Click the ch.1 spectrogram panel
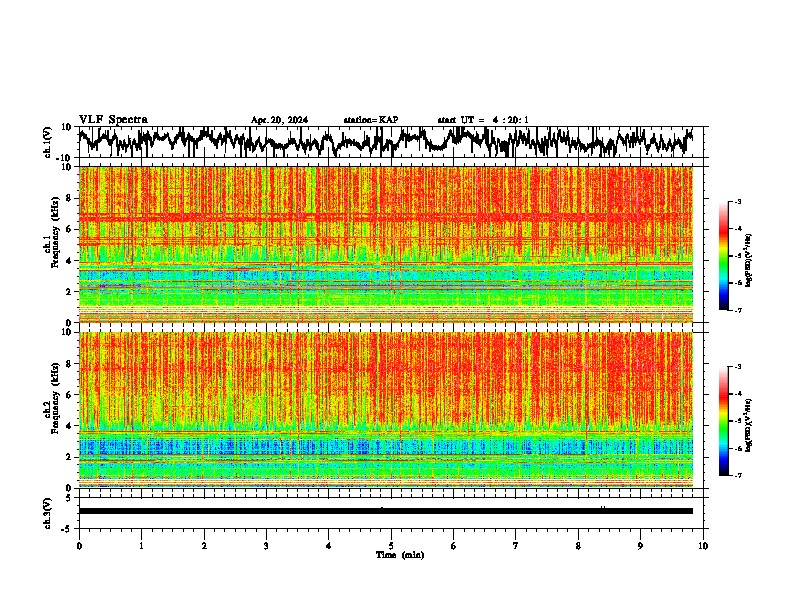792x612 pixels. pos(386,244)
